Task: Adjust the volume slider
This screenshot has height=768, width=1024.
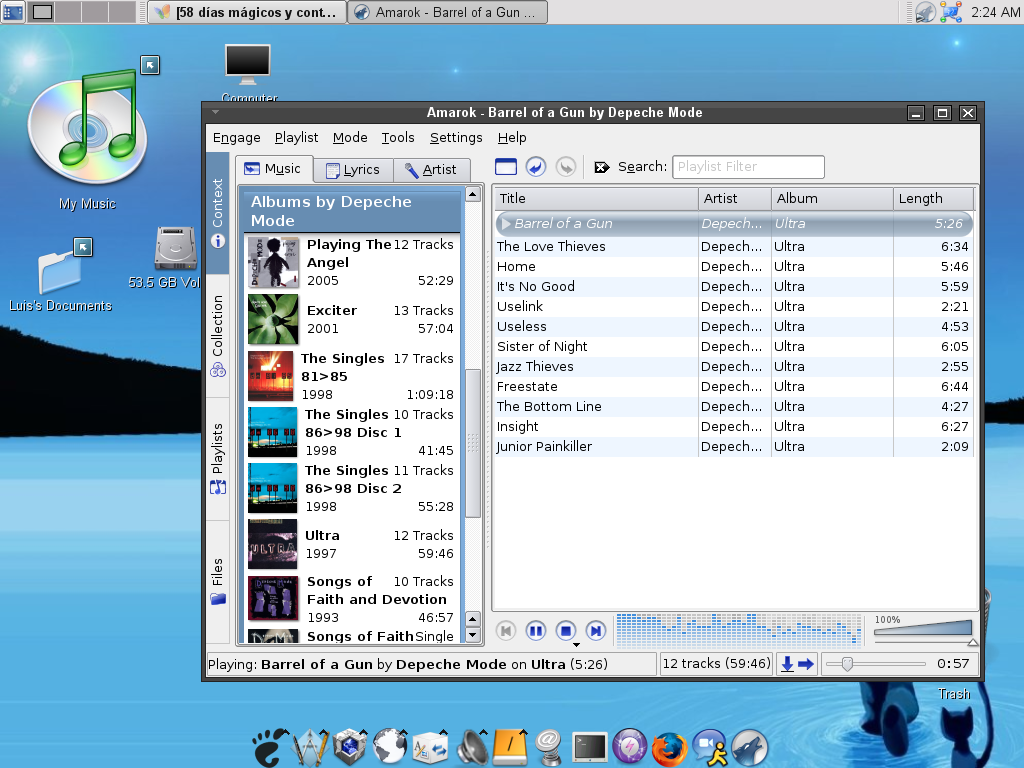Action: click(923, 630)
